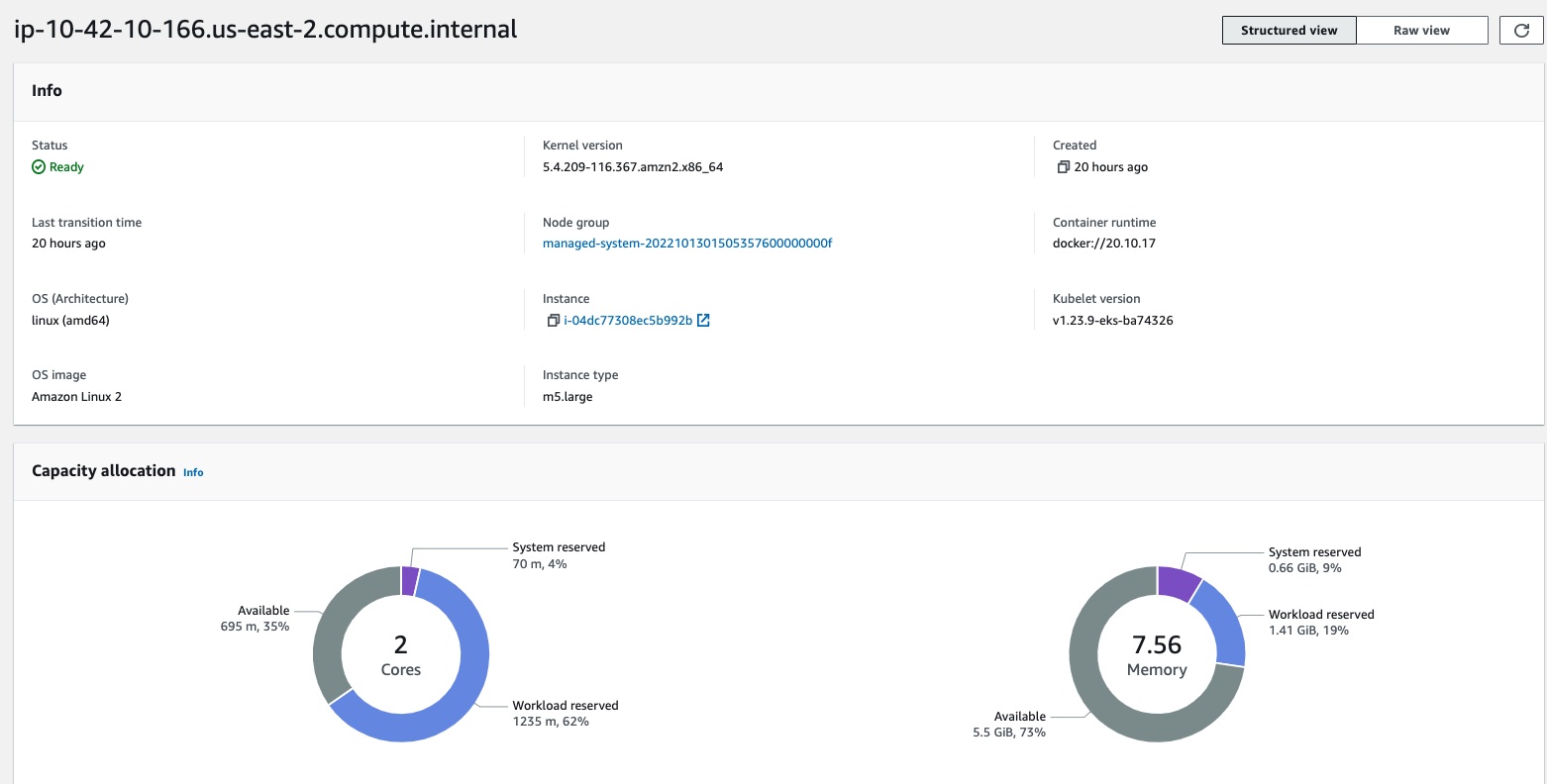Click the copy icon beside the instance ID
The width and height of the screenshot is (1547, 784).
553,321
